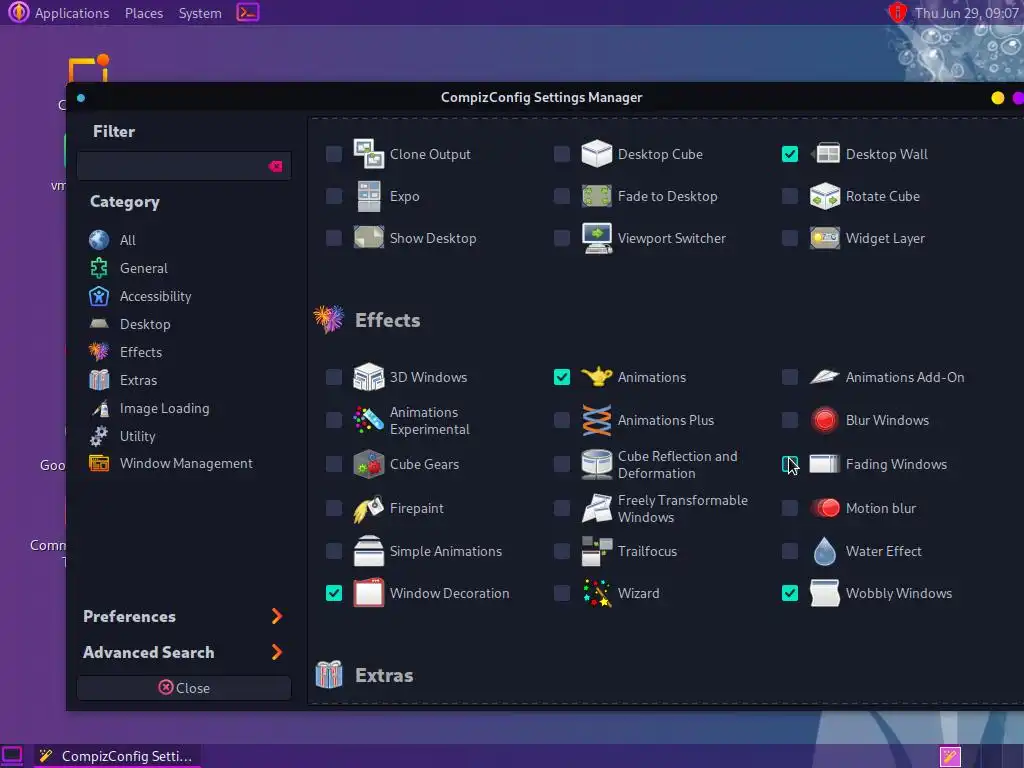The width and height of the screenshot is (1024, 768).
Task: Open the Fading Windows plugin icon
Action: (825, 464)
